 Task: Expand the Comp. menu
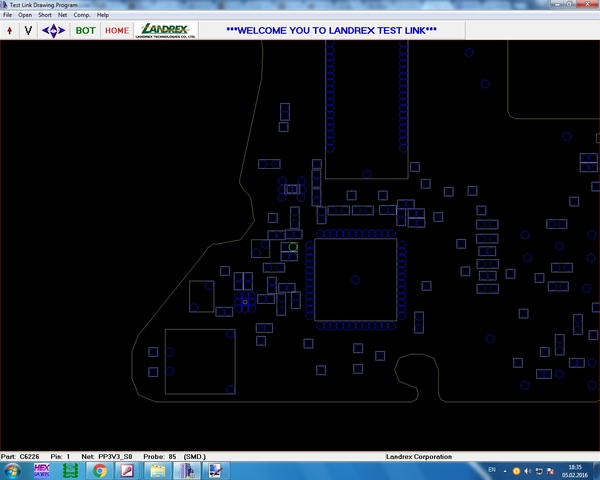tap(82, 16)
